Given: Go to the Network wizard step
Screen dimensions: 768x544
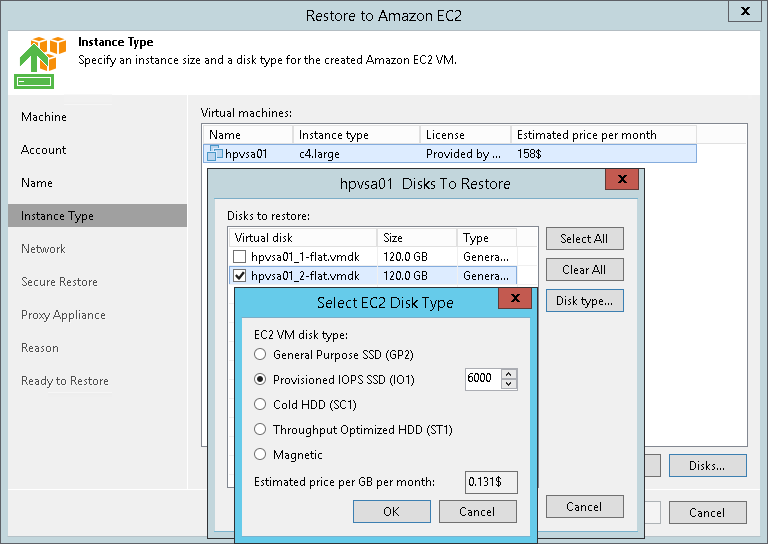Looking at the screenshot, I should [x=43, y=249].
